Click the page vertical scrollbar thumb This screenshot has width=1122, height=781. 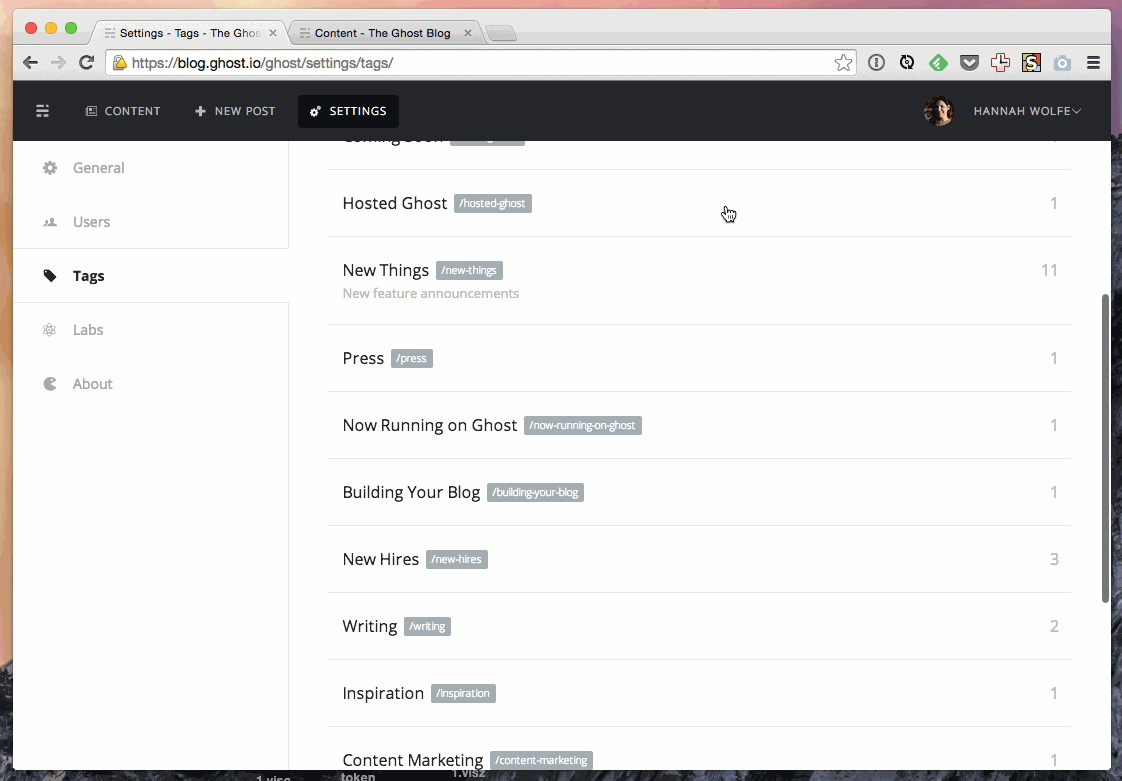[1106, 447]
